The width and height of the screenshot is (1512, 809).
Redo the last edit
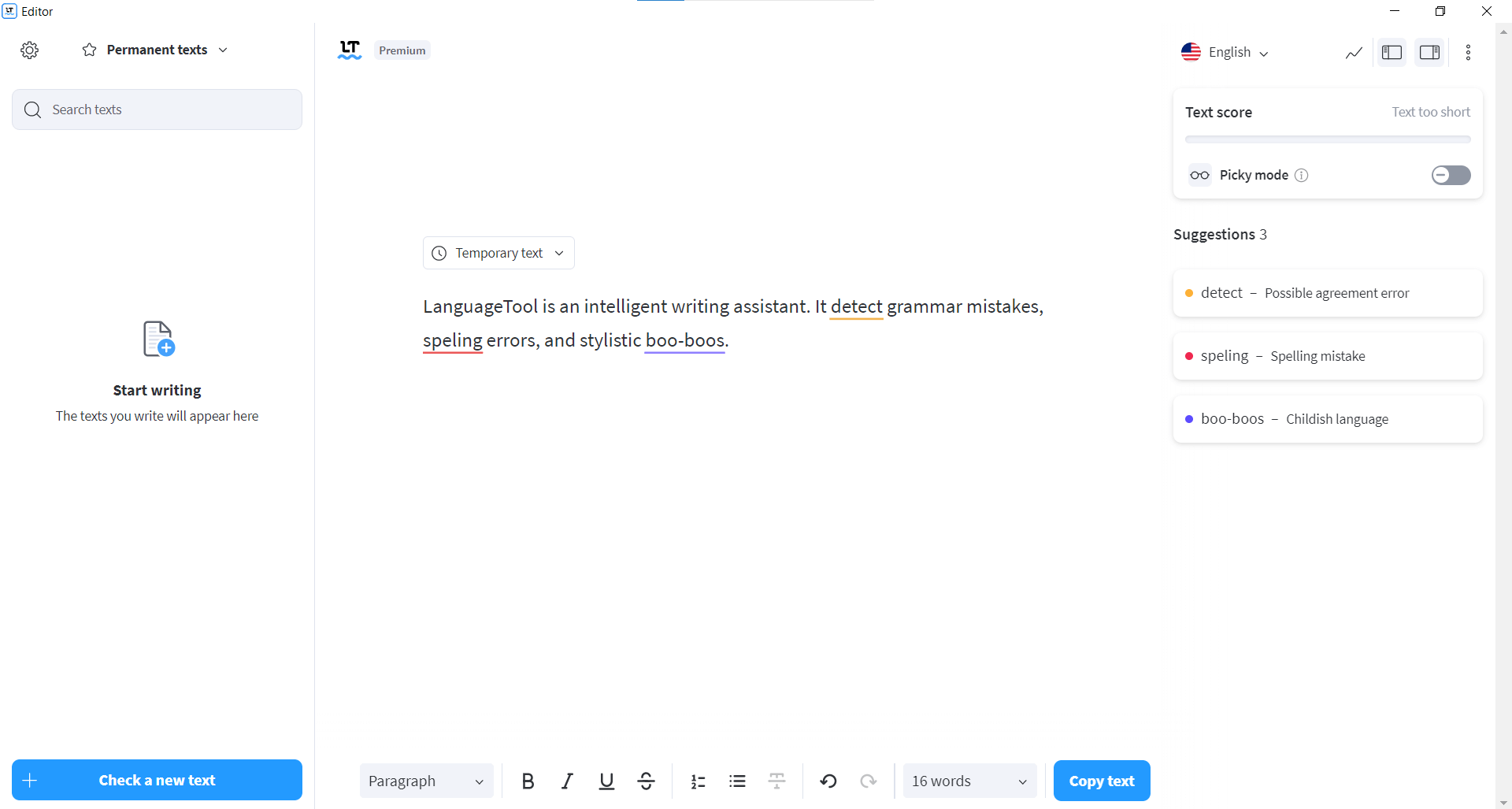(868, 781)
